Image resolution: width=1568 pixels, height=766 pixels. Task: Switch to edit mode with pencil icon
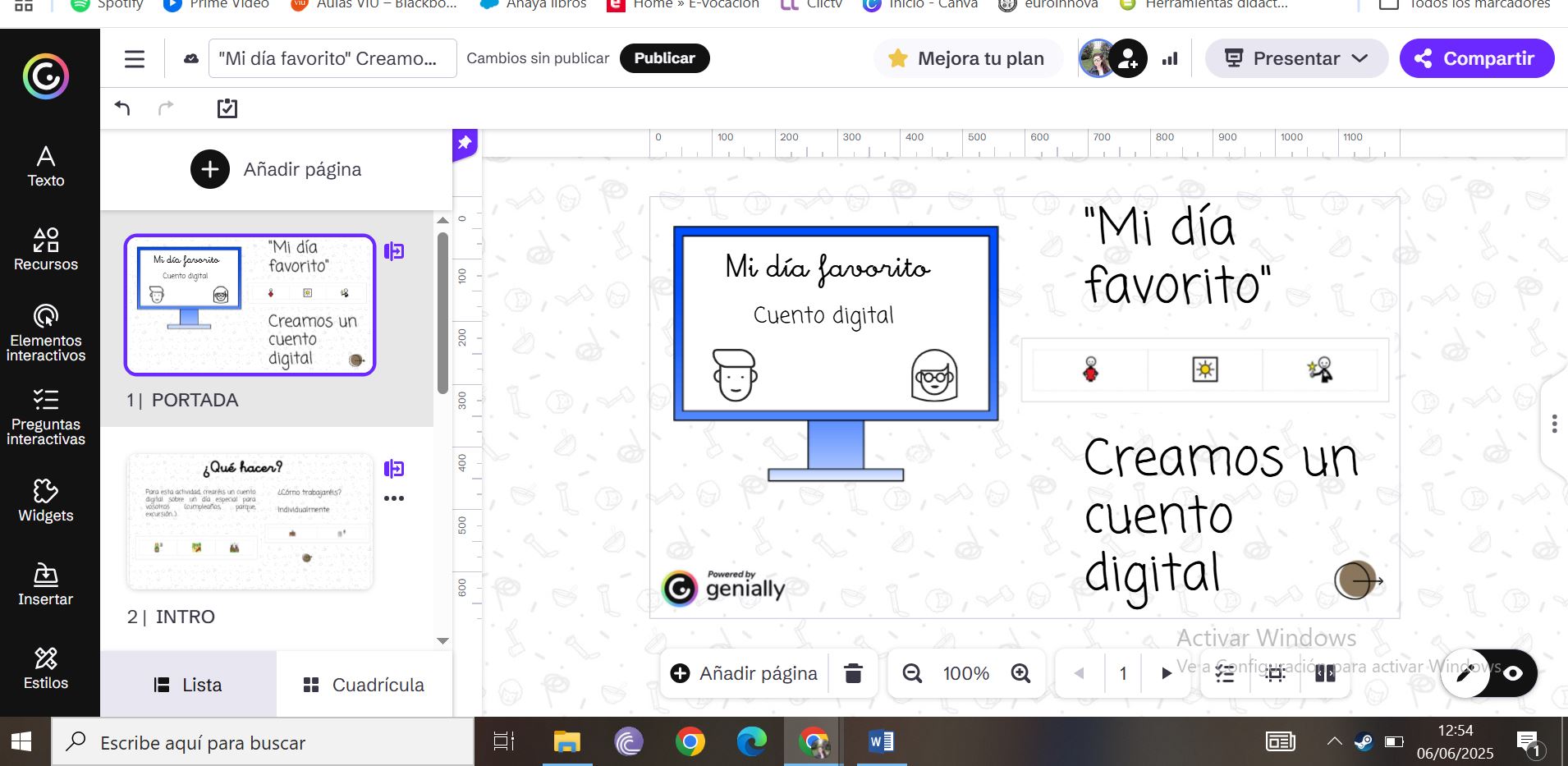[1465, 673]
